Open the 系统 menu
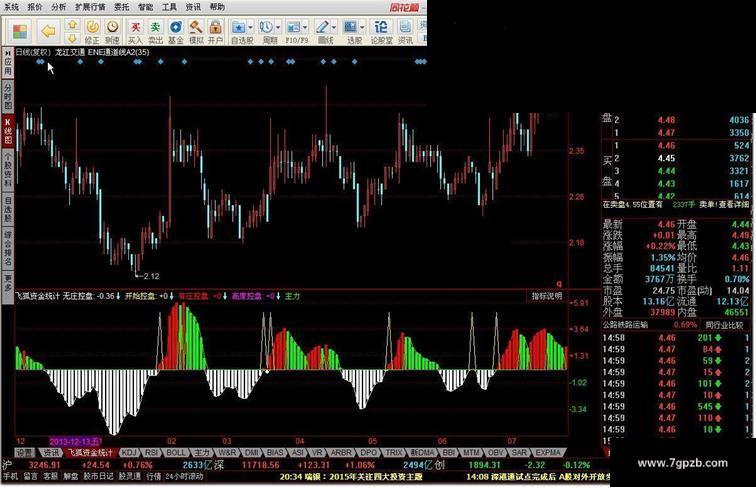This screenshot has height=487, width=756. 11,7
